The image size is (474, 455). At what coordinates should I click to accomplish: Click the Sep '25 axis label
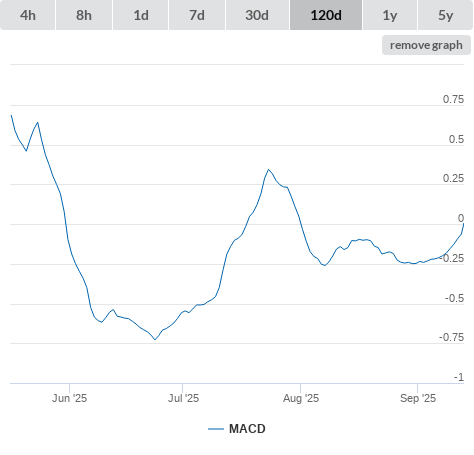(x=418, y=398)
